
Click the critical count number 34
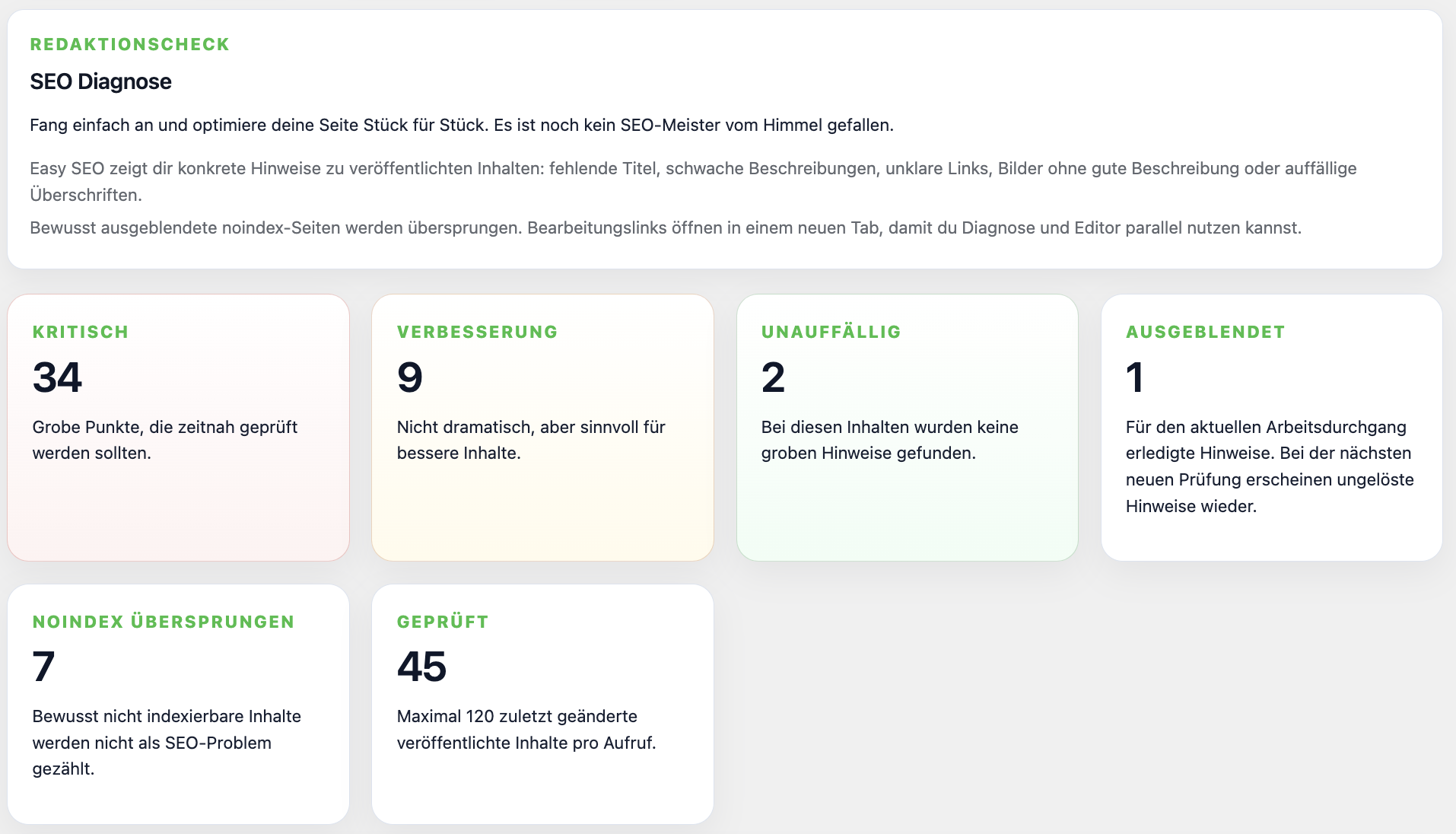coord(57,377)
